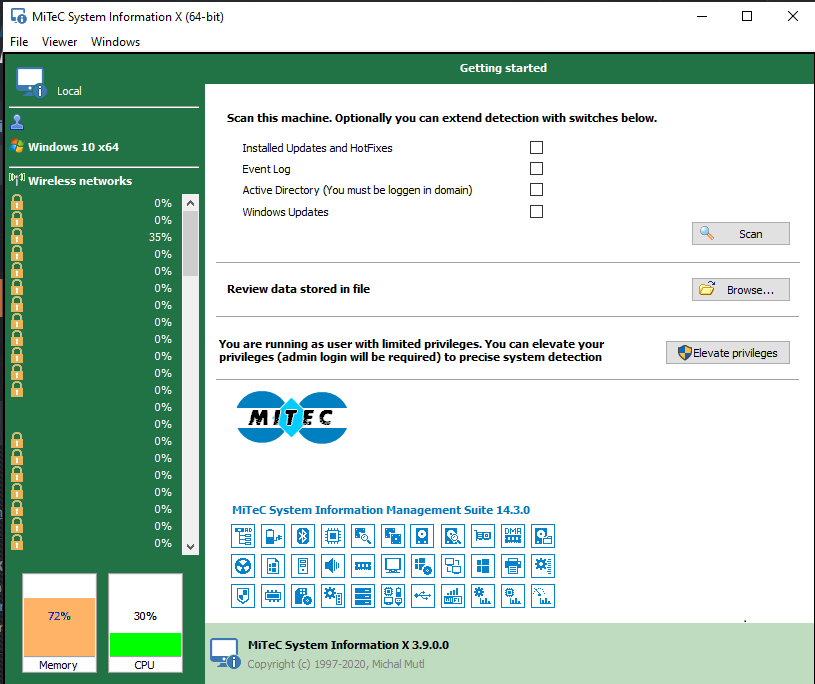Click the wireless list scroll-up arrow

pos(190,203)
